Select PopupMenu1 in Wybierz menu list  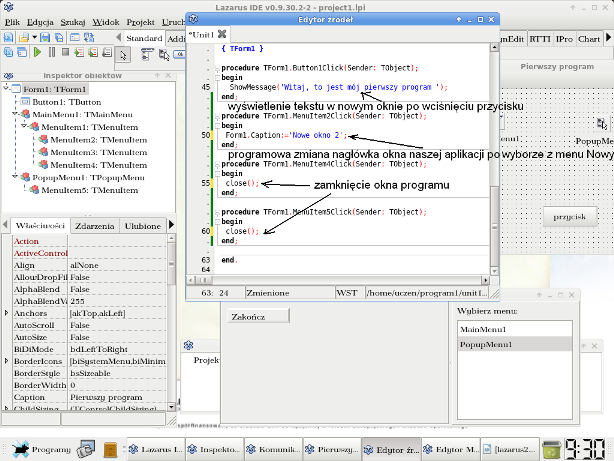coord(515,344)
